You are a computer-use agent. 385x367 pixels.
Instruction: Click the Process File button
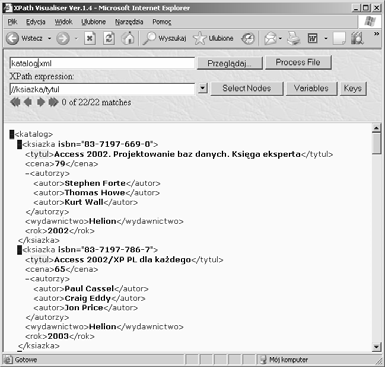point(298,62)
